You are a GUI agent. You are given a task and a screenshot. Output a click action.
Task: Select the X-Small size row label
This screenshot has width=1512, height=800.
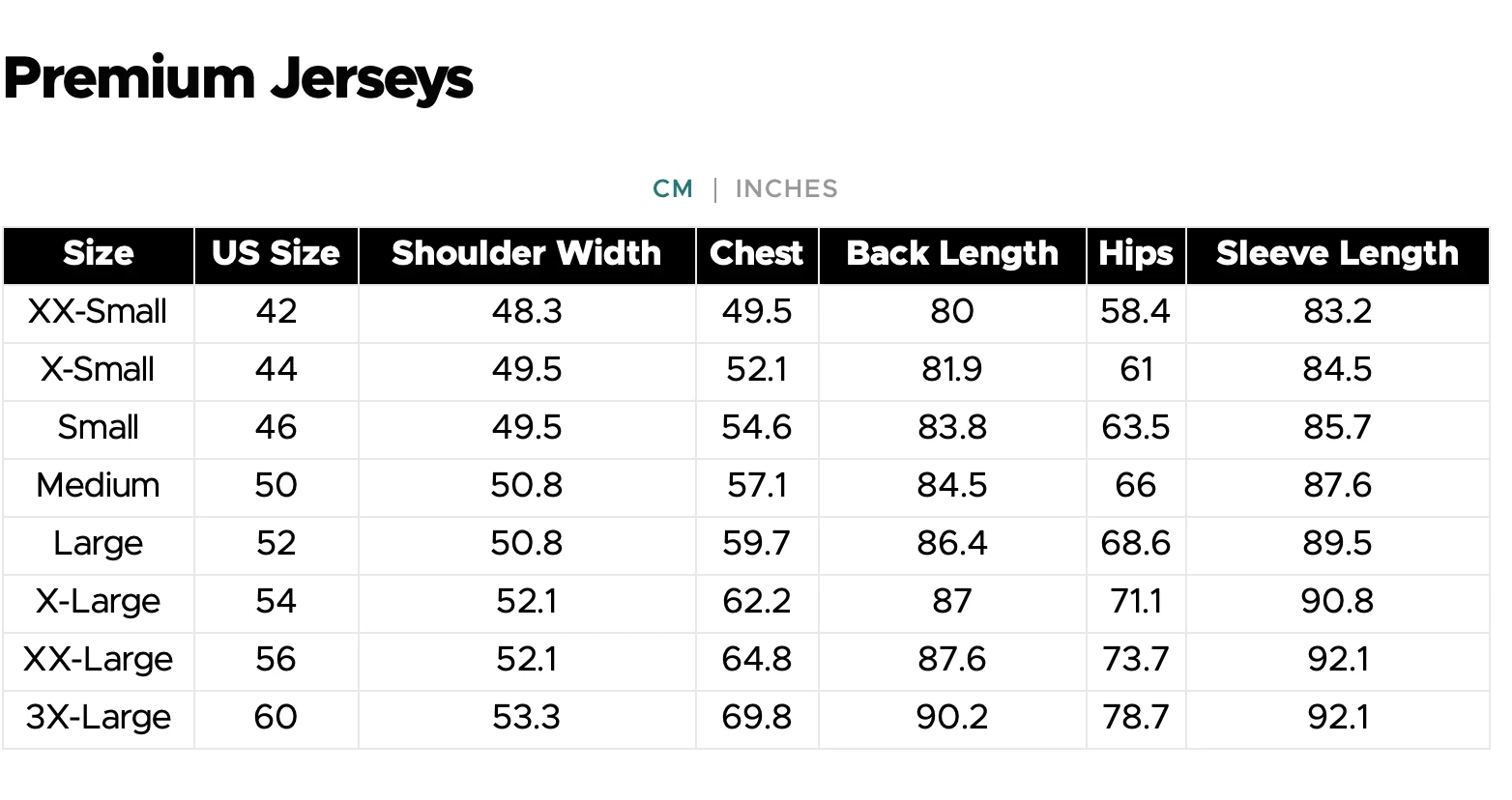pos(98,370)
